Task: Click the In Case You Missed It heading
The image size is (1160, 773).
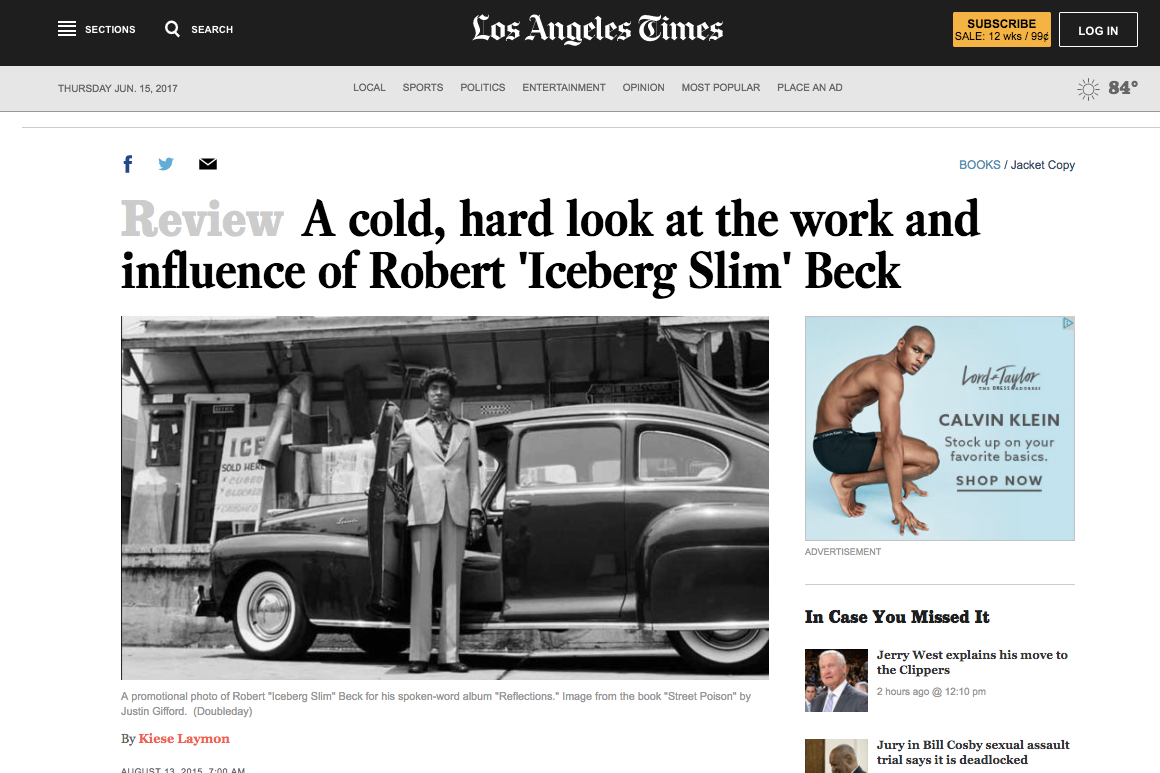Action: coord(897,617)
